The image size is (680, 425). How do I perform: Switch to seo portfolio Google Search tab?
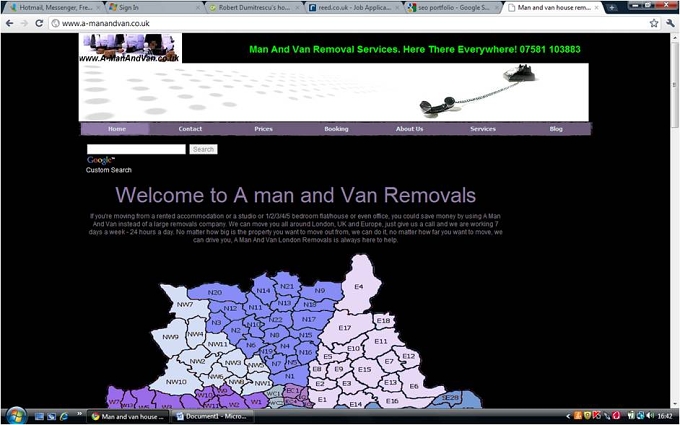coord(453,8)
